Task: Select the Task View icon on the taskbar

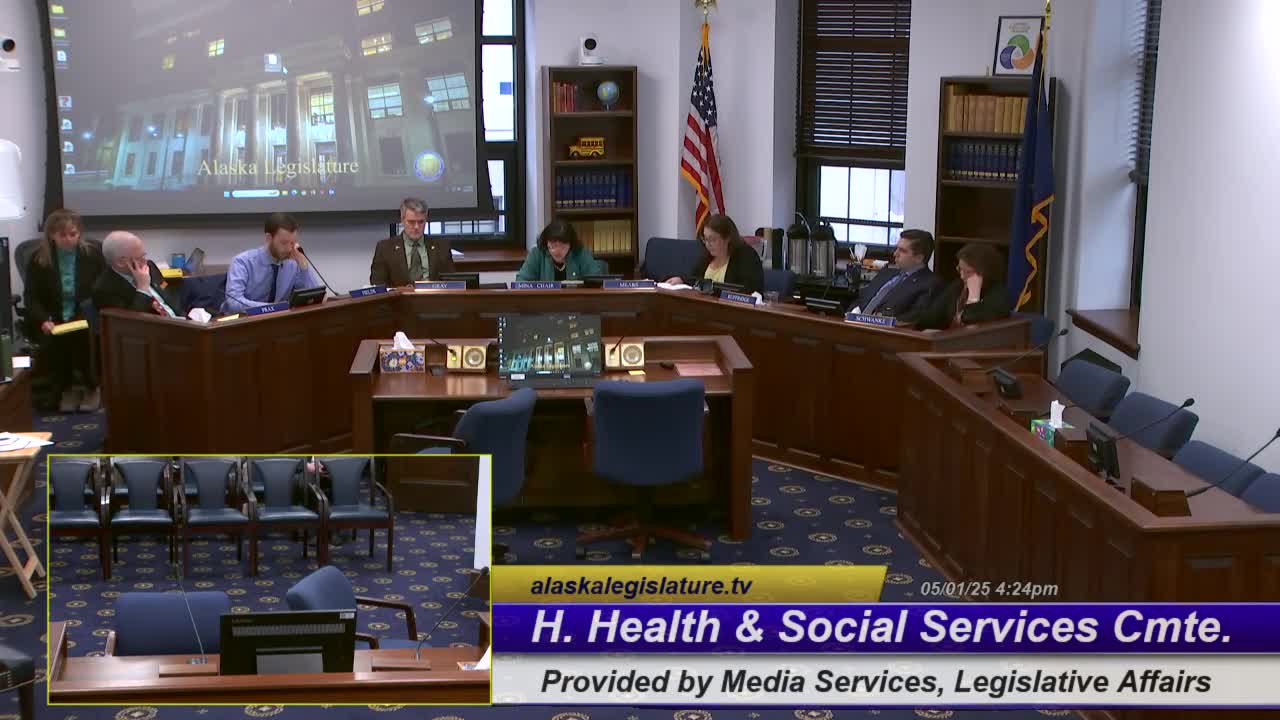Action: (x=303, y=191)
